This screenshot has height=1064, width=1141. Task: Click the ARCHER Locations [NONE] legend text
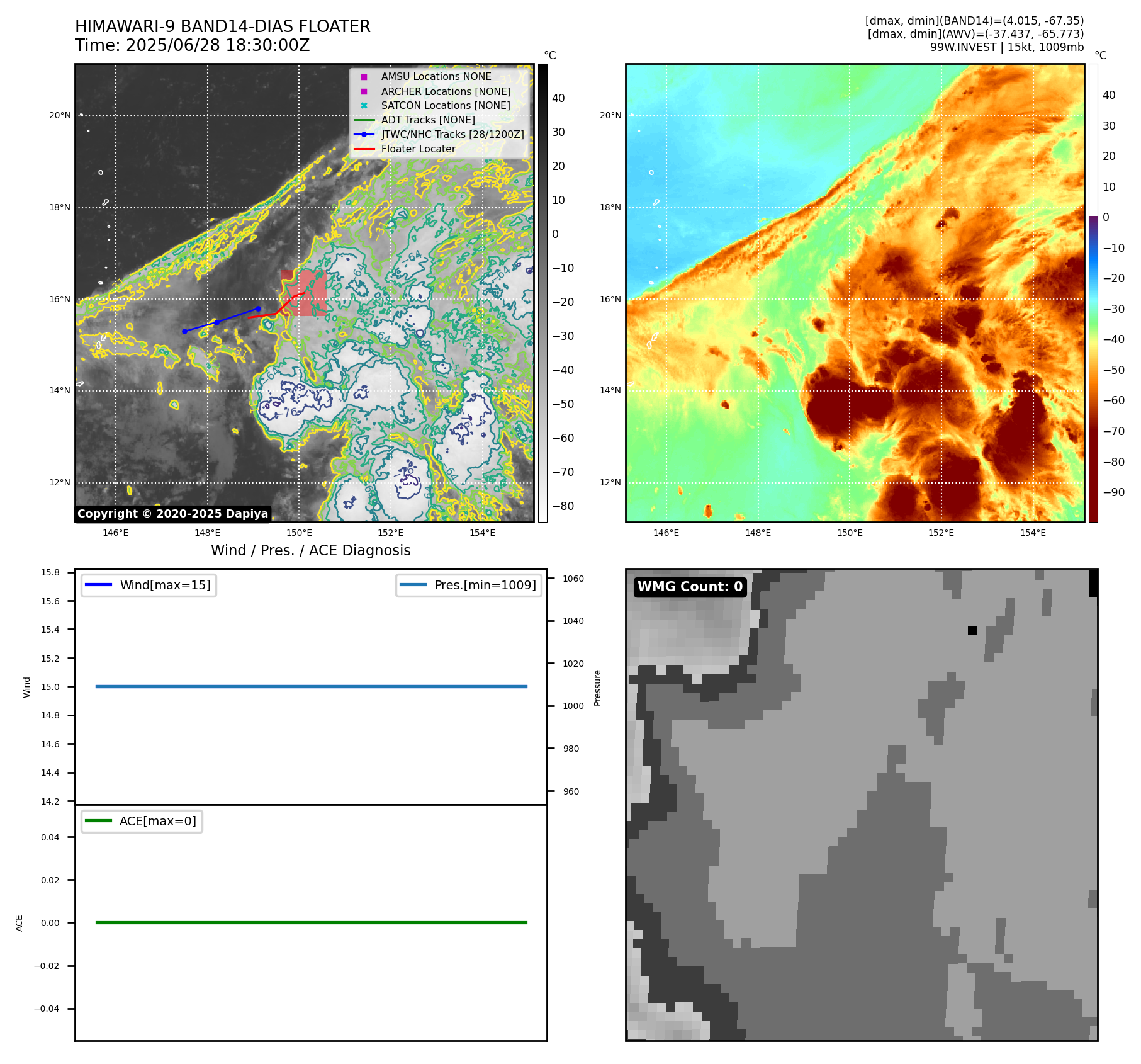pyautogui.click(x=446, y=91)
